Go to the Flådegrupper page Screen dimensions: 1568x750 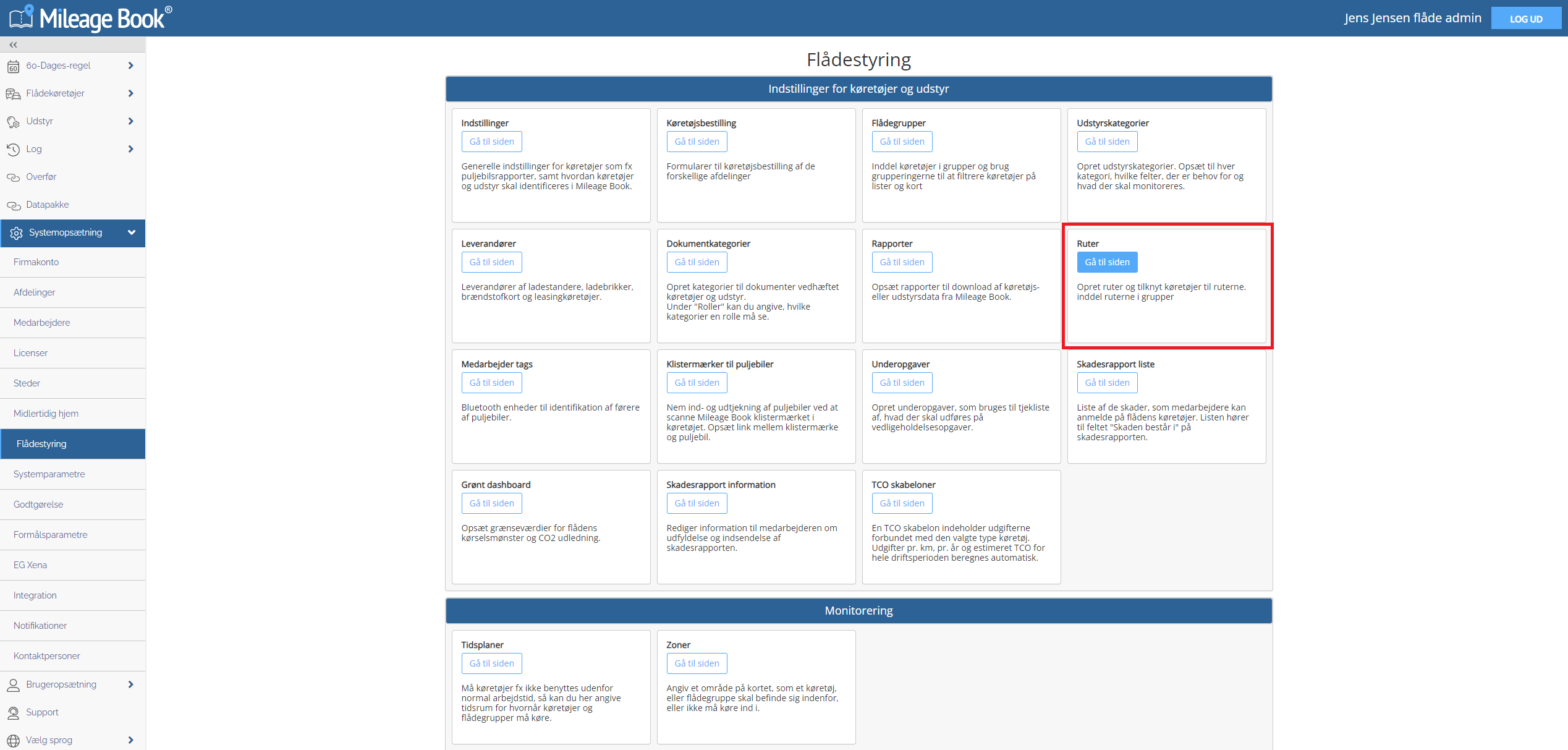(902, 142)
